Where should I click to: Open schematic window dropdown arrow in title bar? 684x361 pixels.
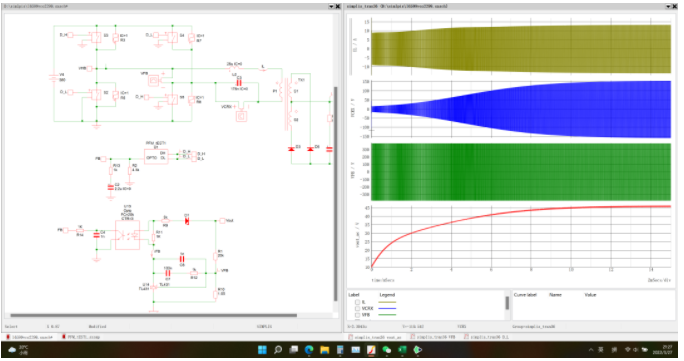coord(331,7)
